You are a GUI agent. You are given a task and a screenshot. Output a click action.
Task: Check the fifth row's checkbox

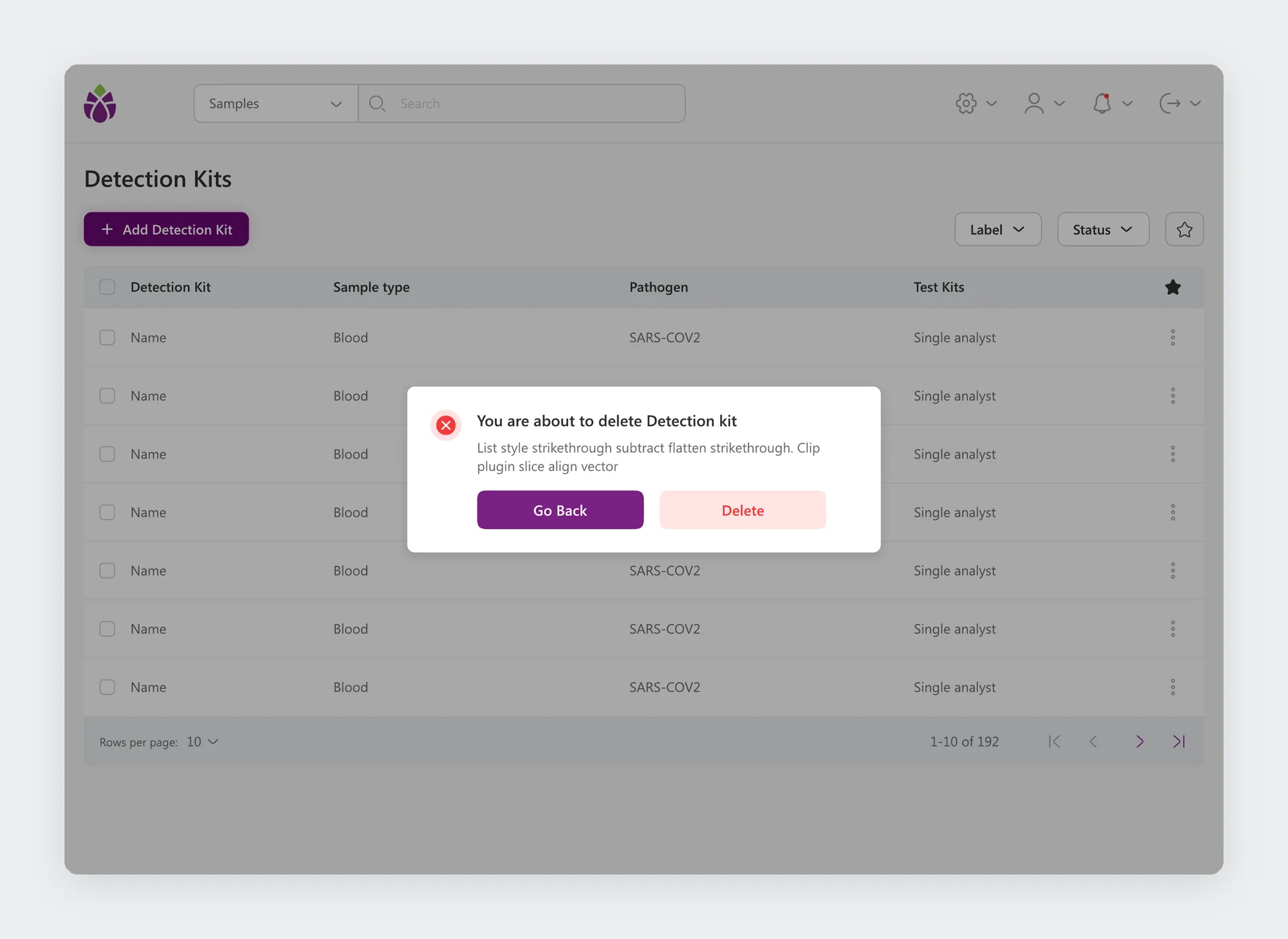point(107,571)
